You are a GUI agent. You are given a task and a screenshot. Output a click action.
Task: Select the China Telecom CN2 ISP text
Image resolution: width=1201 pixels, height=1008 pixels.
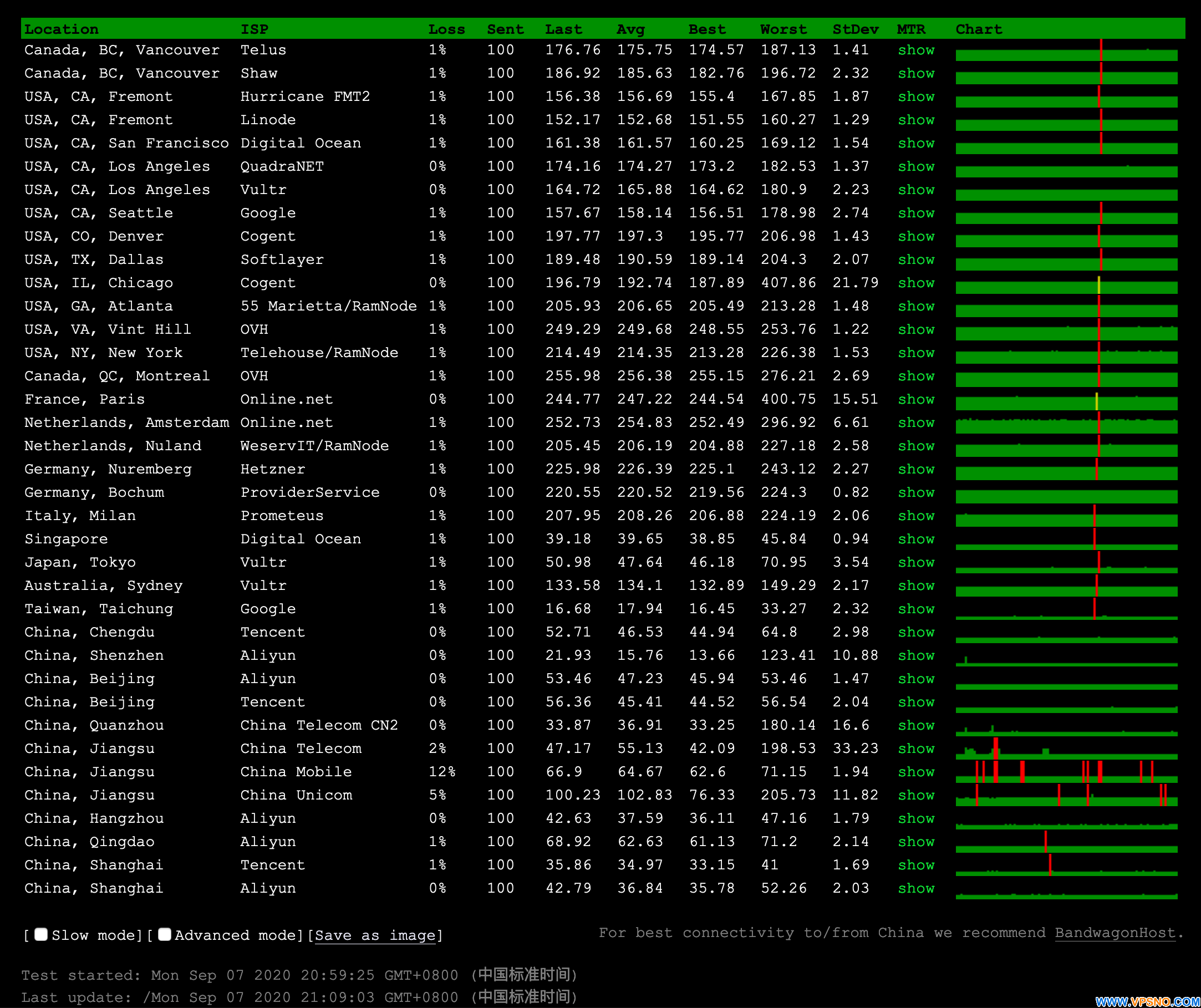click(319, 726)
